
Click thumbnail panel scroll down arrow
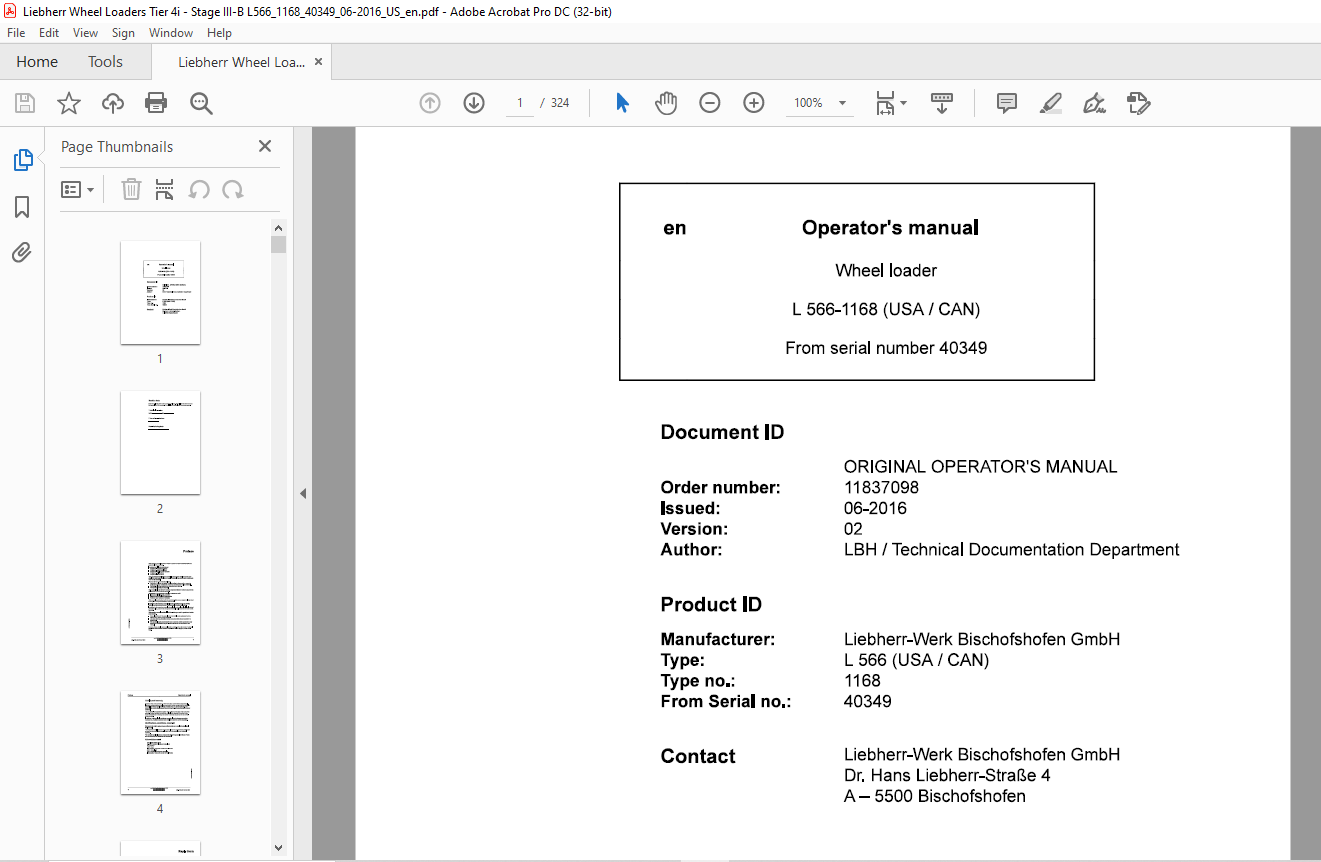[x=278, y=848]
